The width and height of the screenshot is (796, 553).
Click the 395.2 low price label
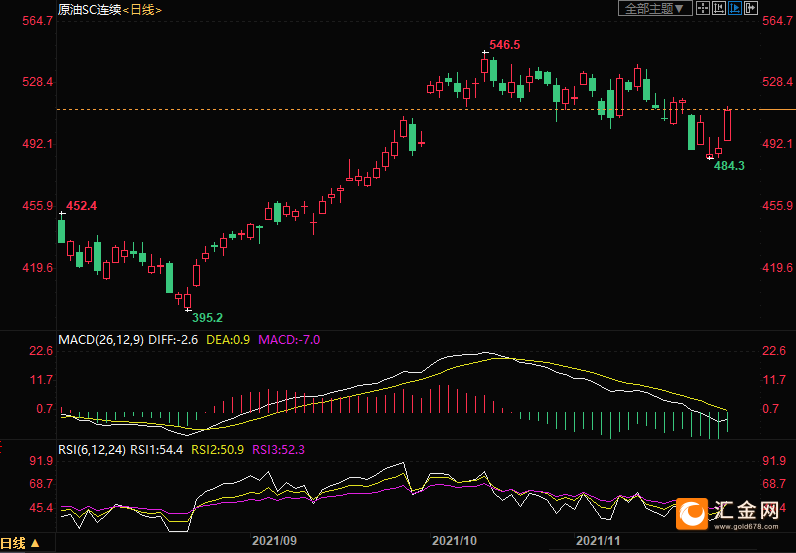[x=207, y=317]
